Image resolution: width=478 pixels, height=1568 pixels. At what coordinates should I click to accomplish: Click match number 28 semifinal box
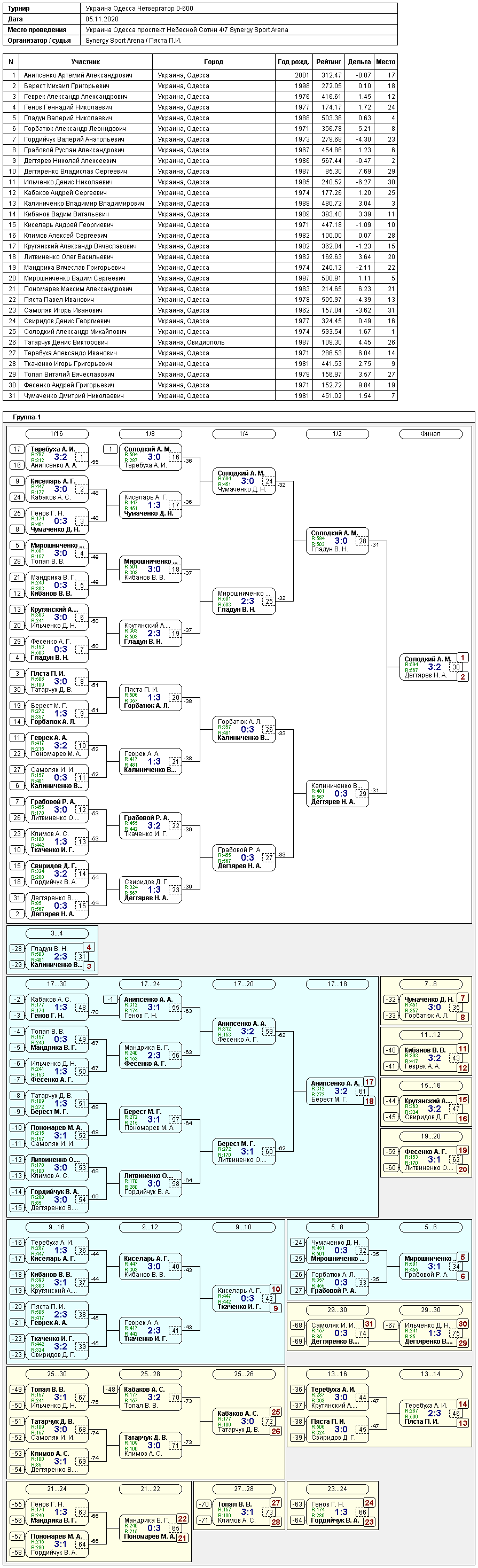pyautogui.click(x=363, y=541)
